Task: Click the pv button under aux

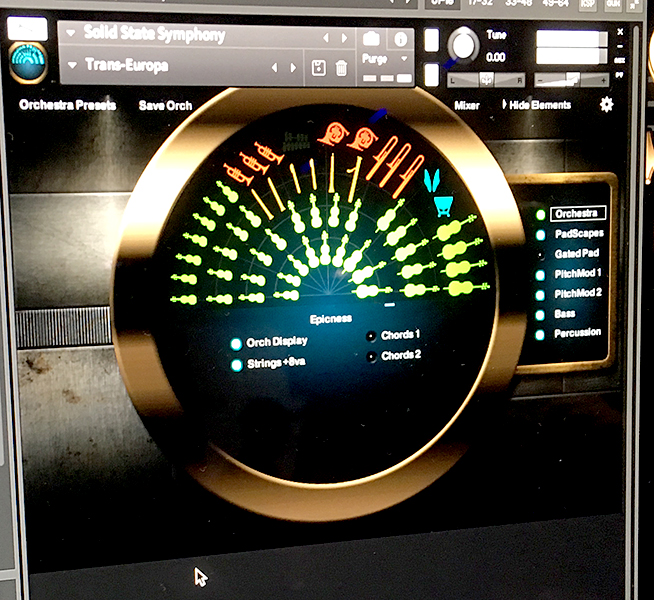Action: [x=619, y=75]
